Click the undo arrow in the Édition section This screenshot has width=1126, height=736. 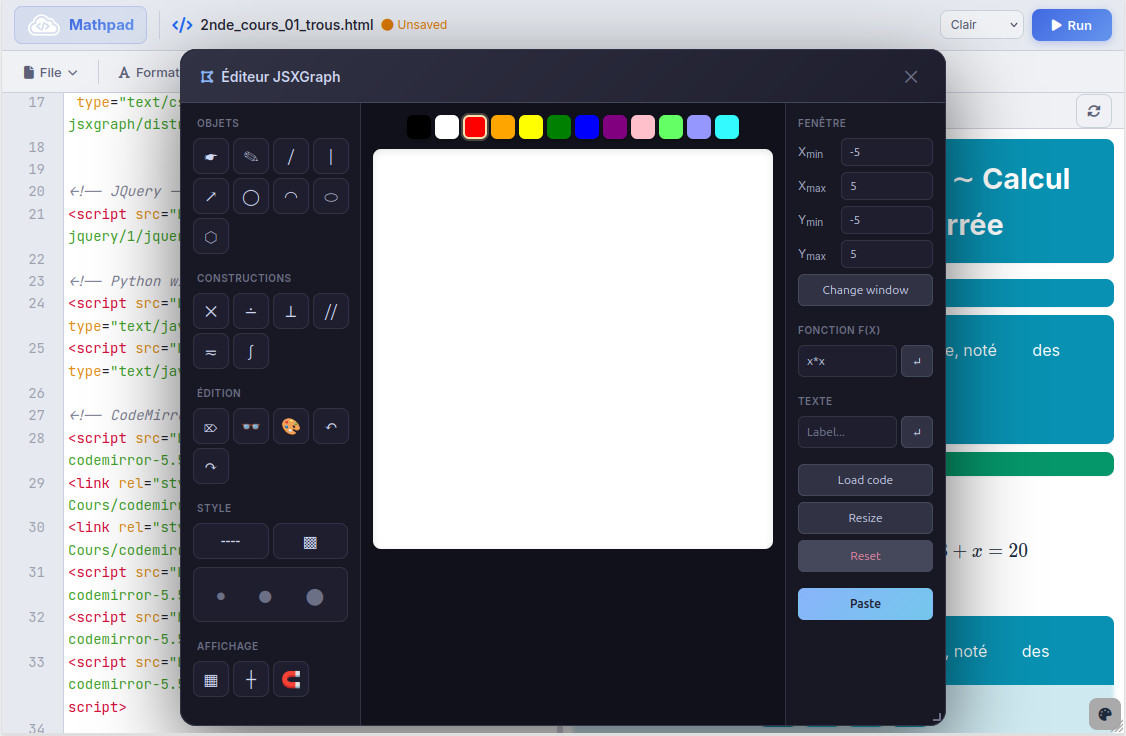coord(330,426)
